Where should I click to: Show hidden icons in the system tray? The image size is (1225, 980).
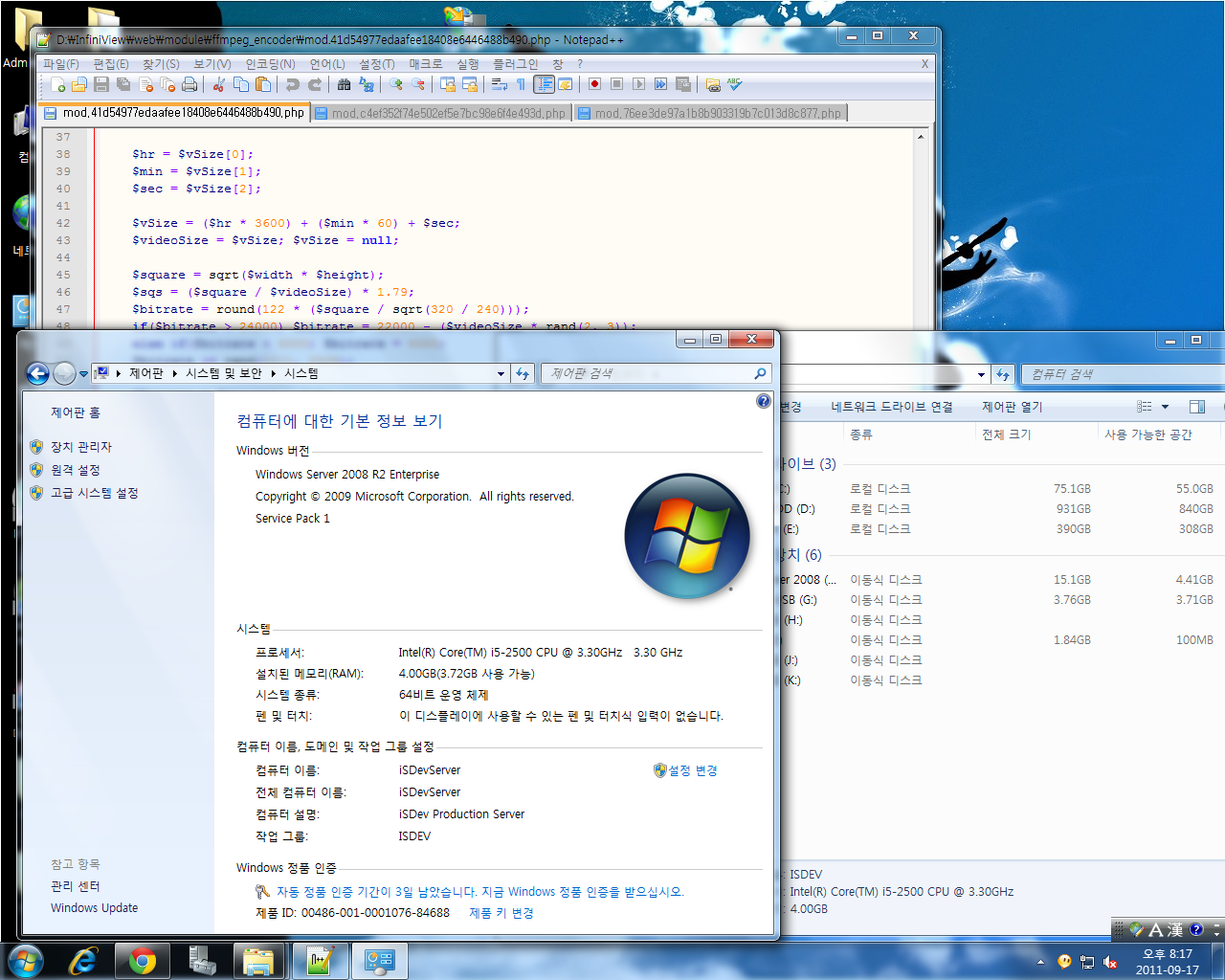(1040, 962)
